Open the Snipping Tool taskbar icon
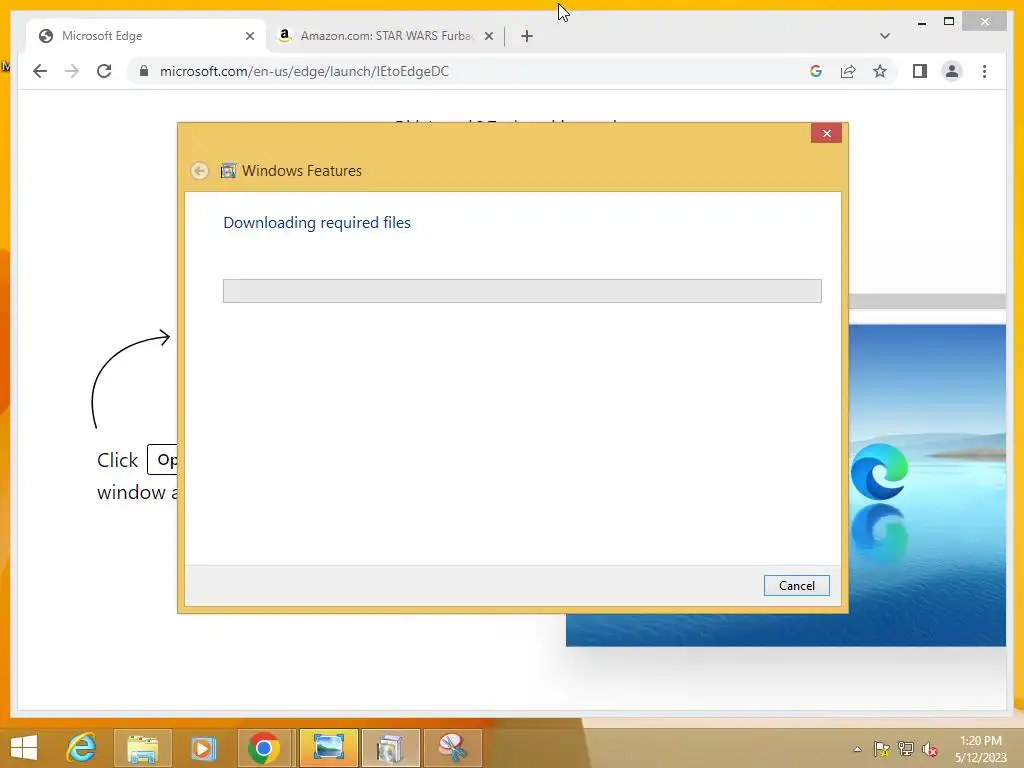 [x=453, y=748]
